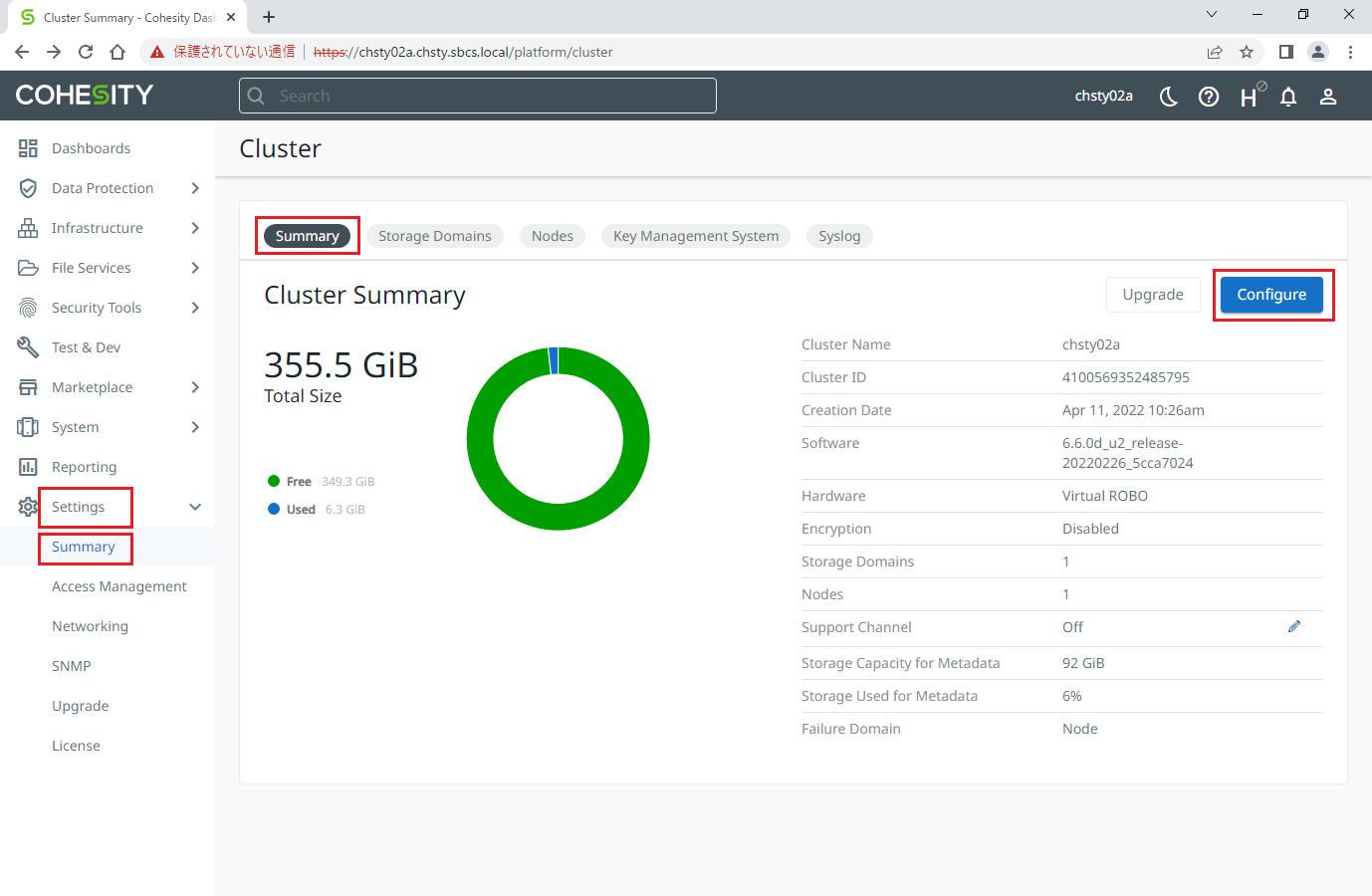Expand System submenu chevron
The height and width of the screenshot is (896, 1372).
pyautogui.click(x=195, y=427)
